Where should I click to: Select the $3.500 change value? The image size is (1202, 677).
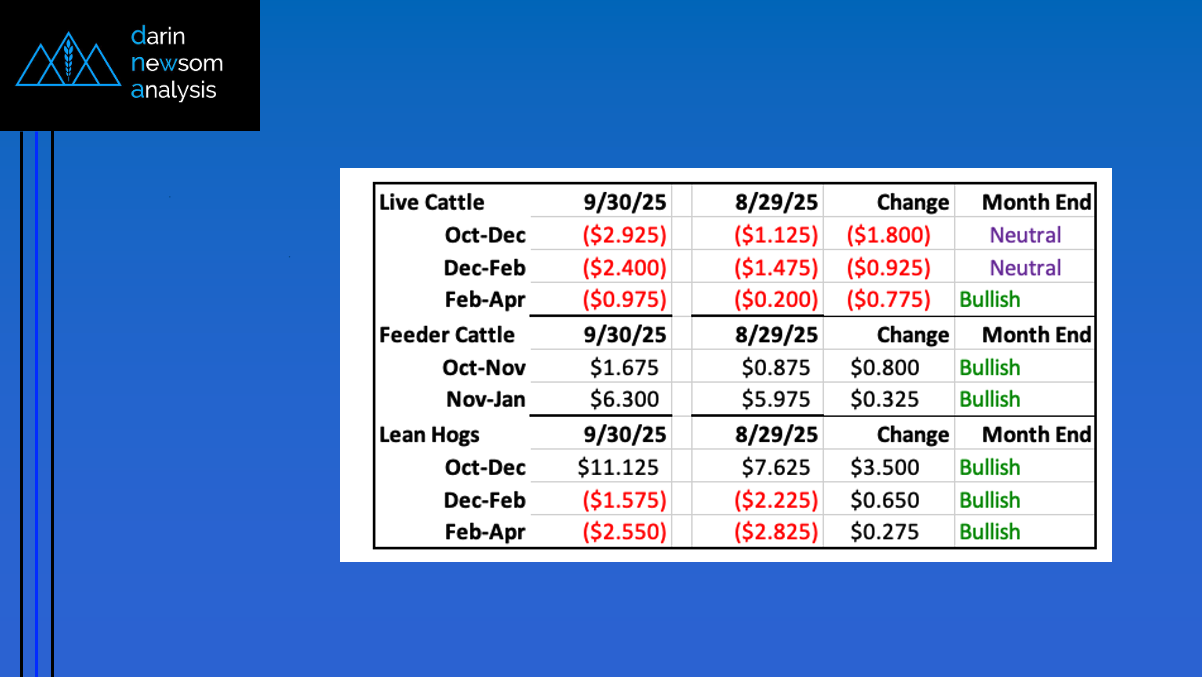coord(884,467)
